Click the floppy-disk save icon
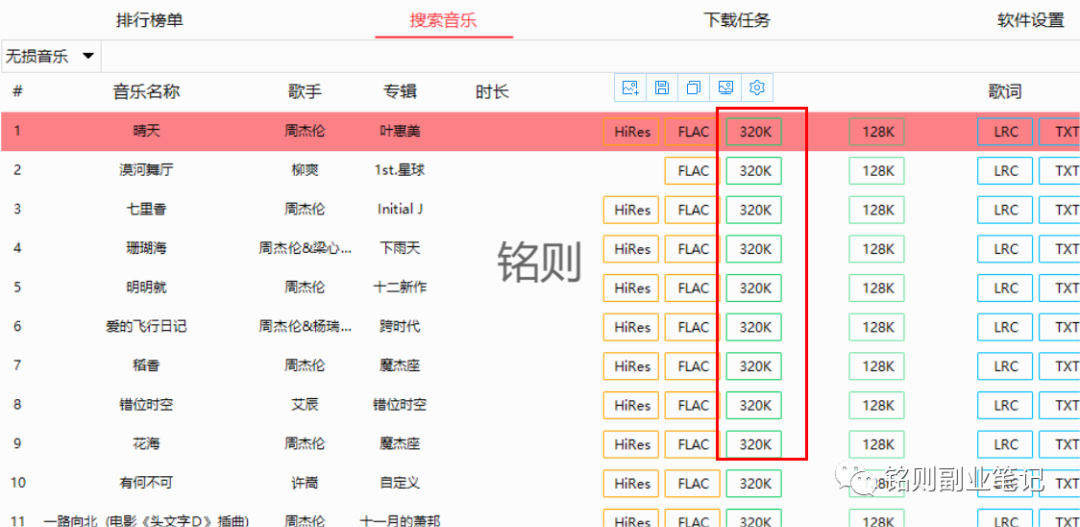The image size is (1080, 527). pyautogui.click(x=662, y=87)
